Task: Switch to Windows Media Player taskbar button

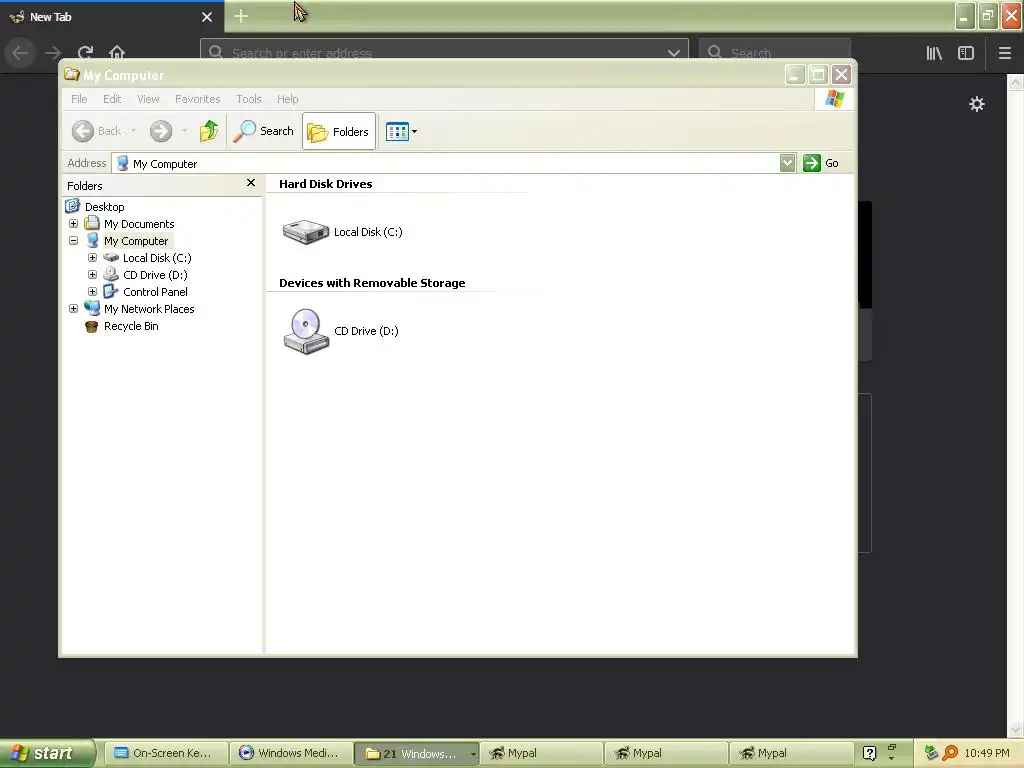Action: [291, 753]
